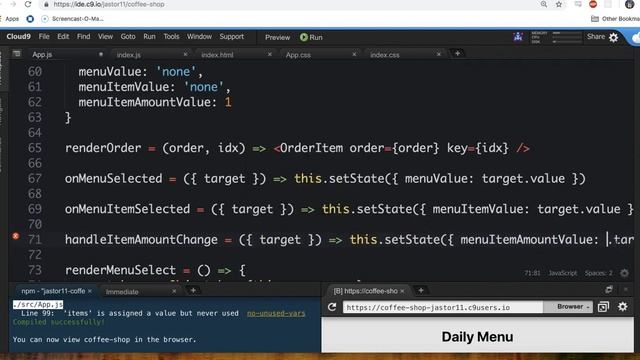Image resolution: width=640 pixels, height=360 pixels.
Task: Open the Window menu
Action: (199, 37)
